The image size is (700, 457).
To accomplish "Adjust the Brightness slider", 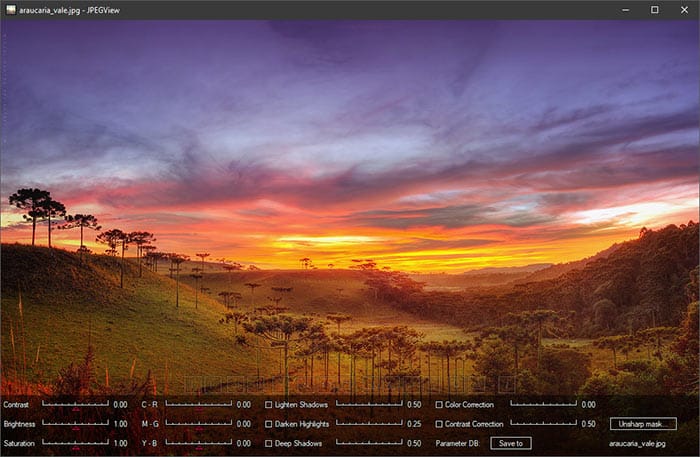I will (75, 424).
